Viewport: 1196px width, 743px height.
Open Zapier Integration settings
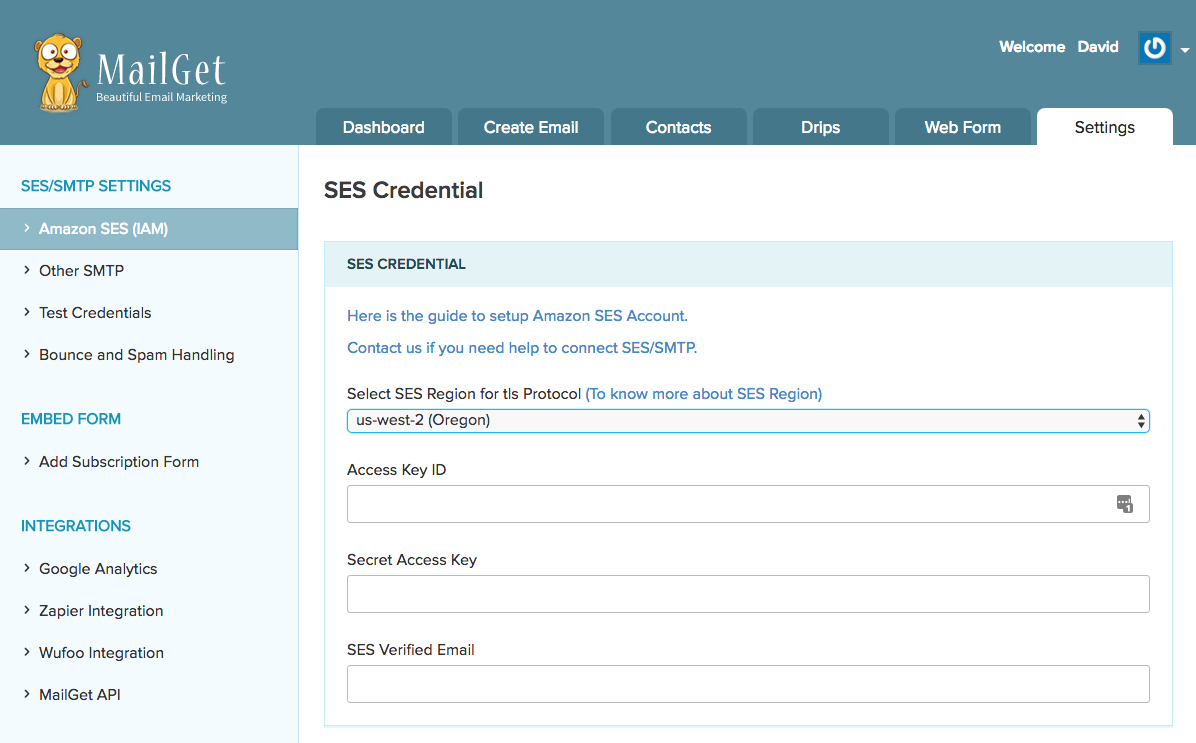coord(100,611)
